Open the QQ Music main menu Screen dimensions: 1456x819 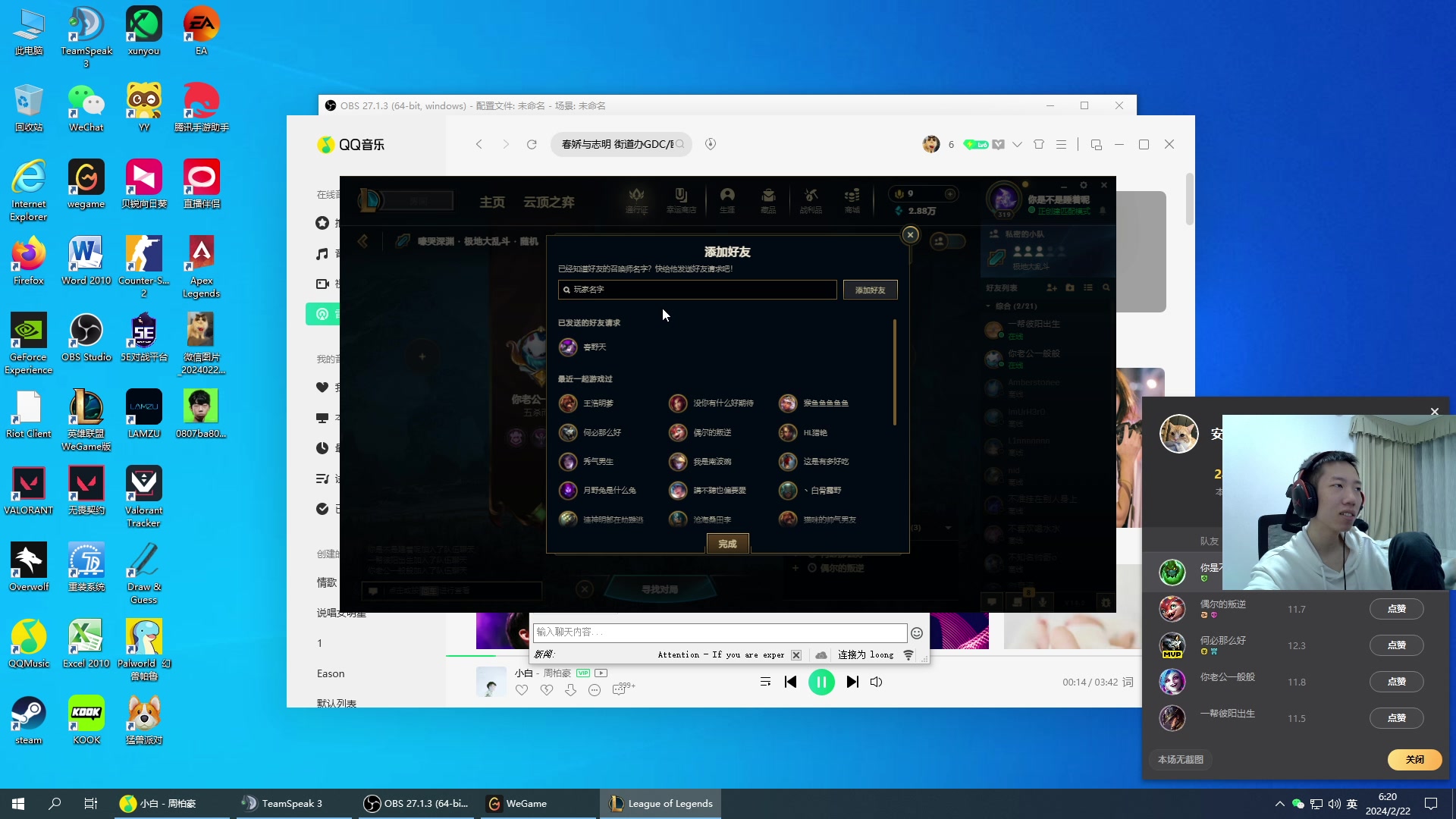(1061, 144)
